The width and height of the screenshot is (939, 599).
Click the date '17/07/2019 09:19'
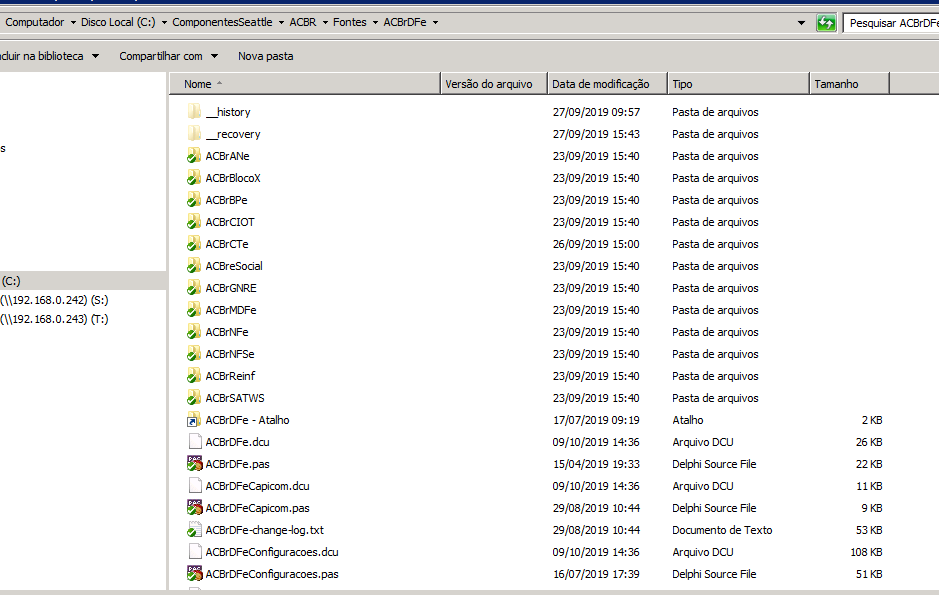tap(596, 420)
